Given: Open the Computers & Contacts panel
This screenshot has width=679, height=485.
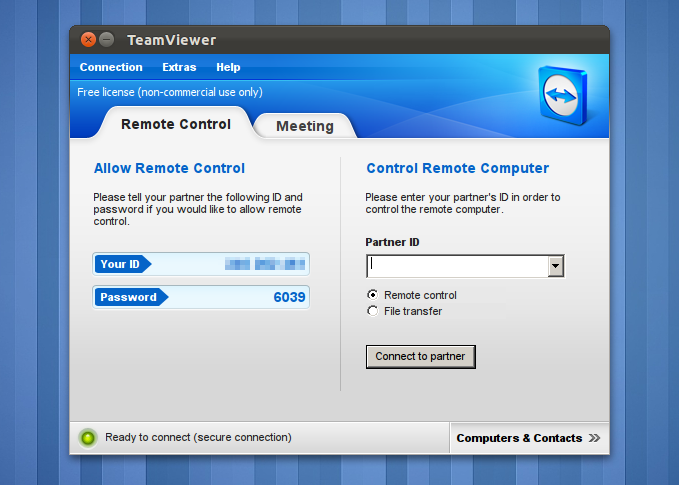Looking at the screenshot, I should 518,438.
